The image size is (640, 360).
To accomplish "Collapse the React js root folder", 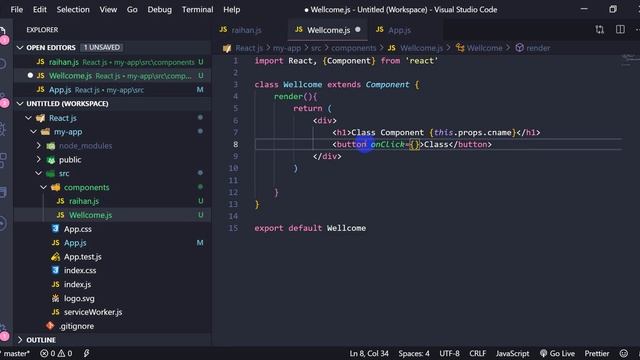I will pyautogui.click(x=28, y=118).
